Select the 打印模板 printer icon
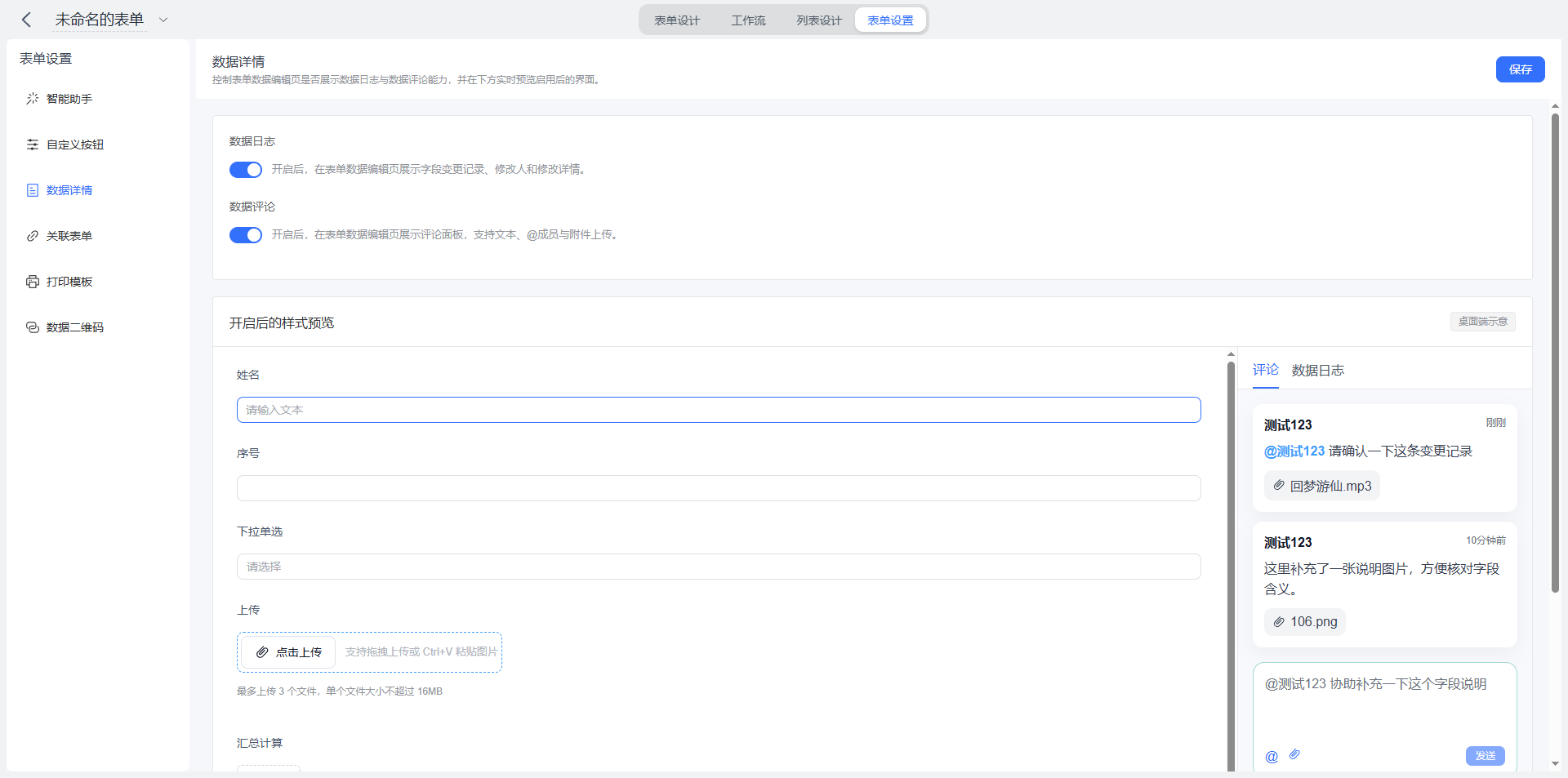Image resolution: width=1568 pixels, height=778 pixels. pyautogui.click(x=33, y=282)
